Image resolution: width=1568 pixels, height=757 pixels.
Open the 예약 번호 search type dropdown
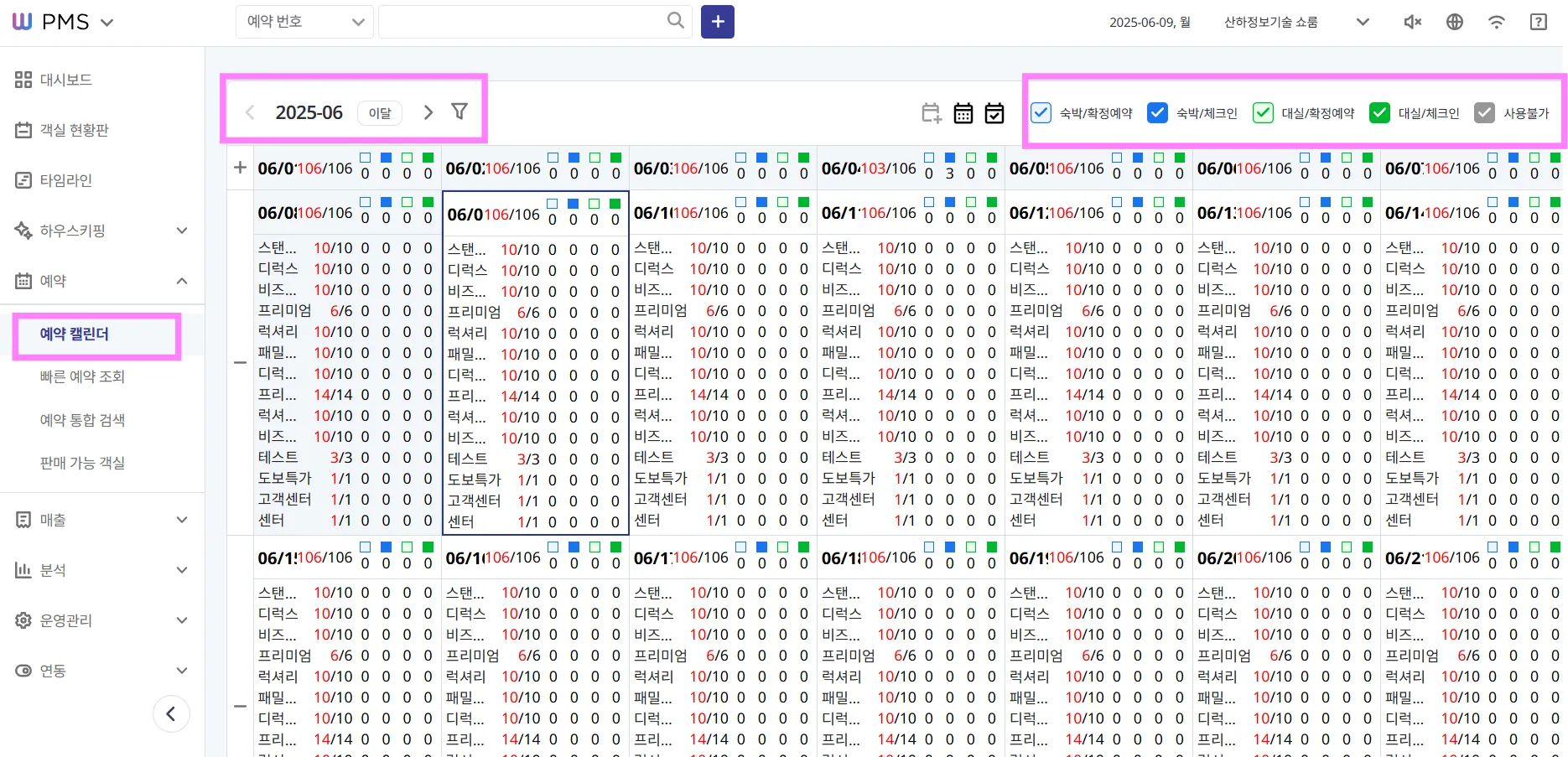(x=304, y=22)
